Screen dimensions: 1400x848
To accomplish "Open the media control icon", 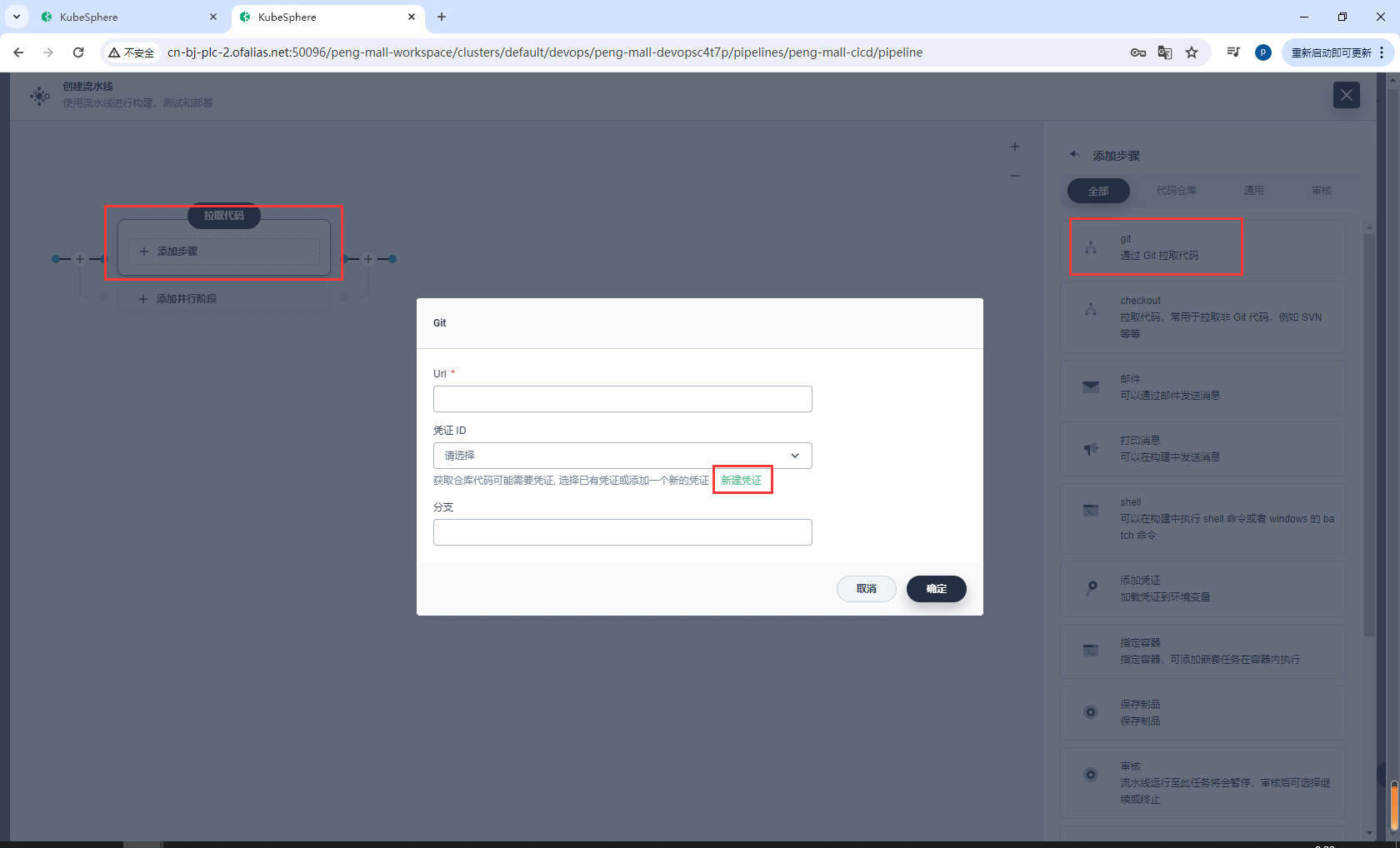I will click(1233, 52).
